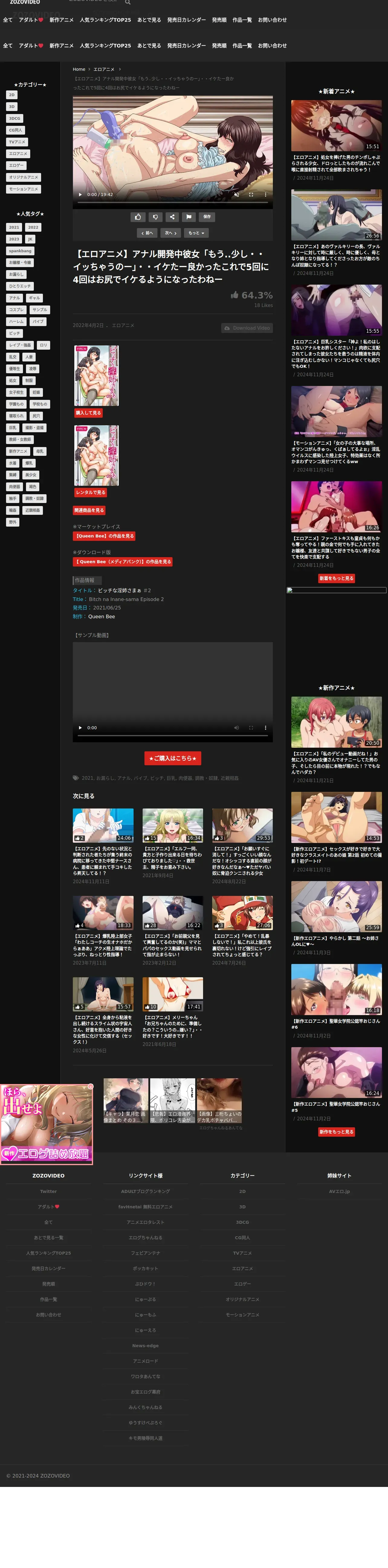Image resolution: width=388 pixels, height=1568 pixels.
Task: Click the 18 Likes count text
Action: click(263, 305)
